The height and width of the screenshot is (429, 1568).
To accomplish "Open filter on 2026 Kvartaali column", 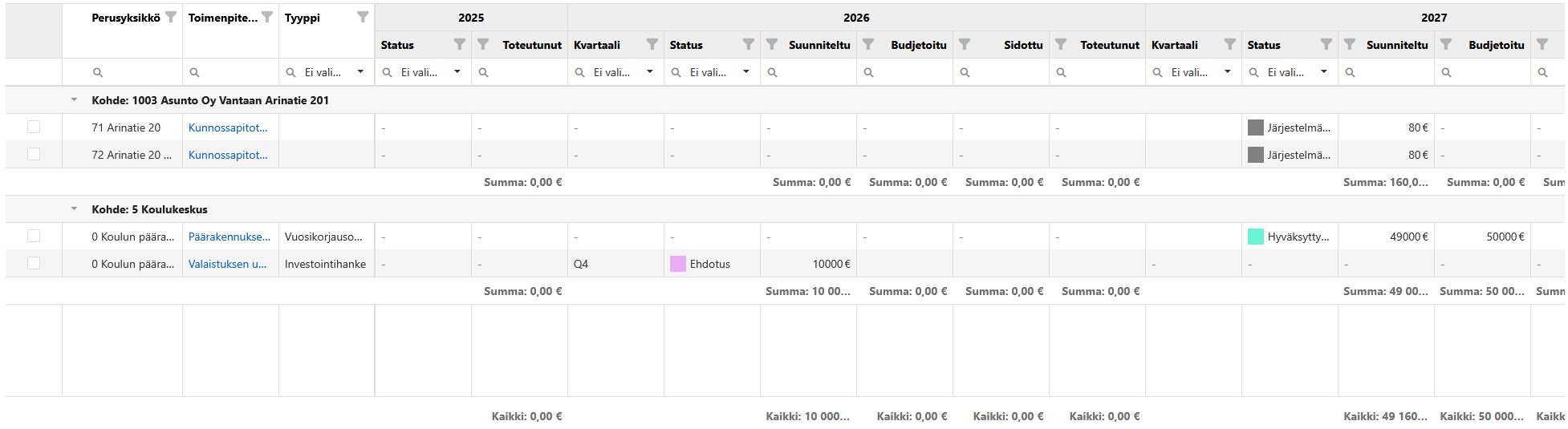I will click(x=652, y=44).
